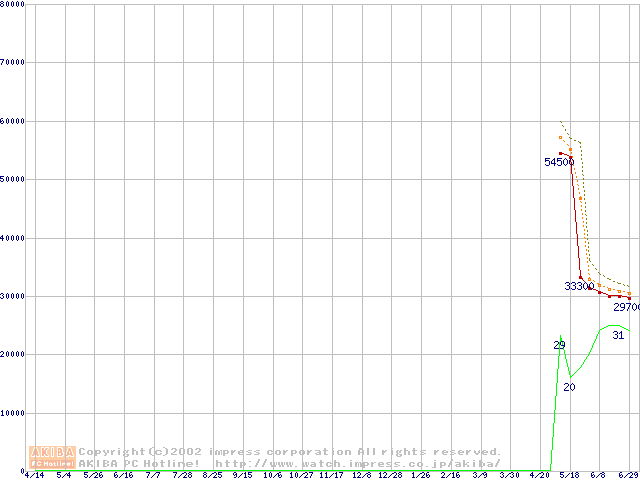The width and height of the screenshot is (640, 480).
Task: Click the 10/27 date axis label
Action: coord(301,476)
